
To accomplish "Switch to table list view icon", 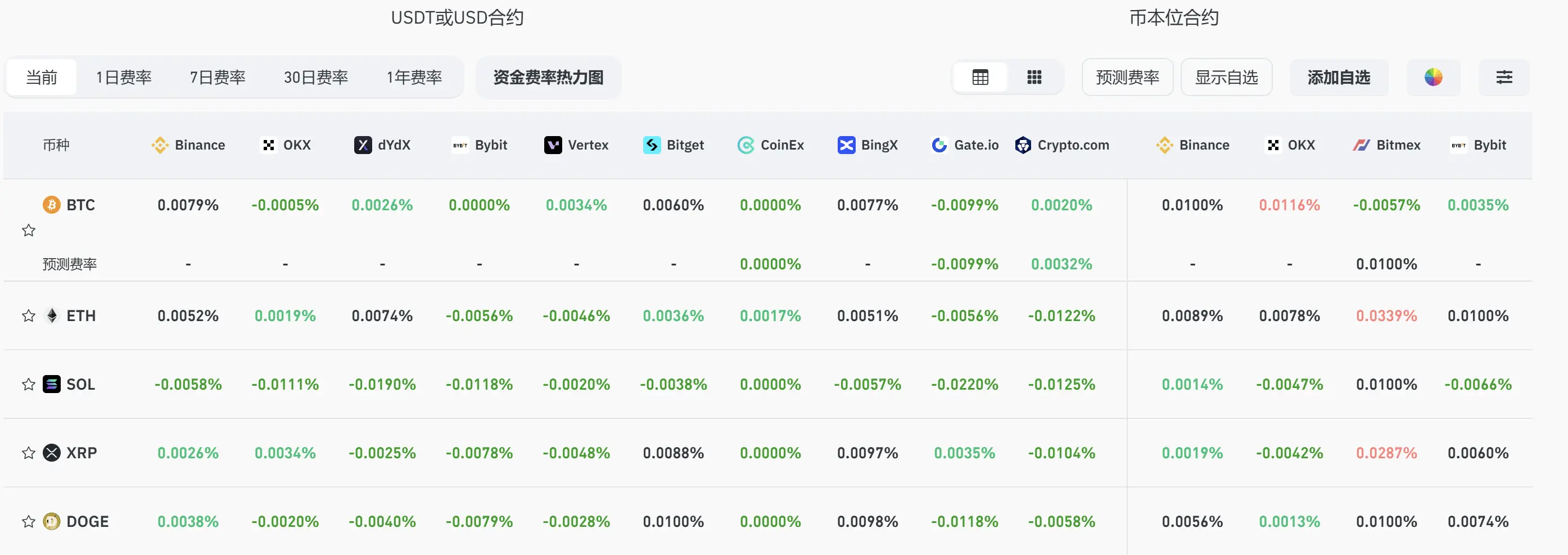I will (980, 77).
